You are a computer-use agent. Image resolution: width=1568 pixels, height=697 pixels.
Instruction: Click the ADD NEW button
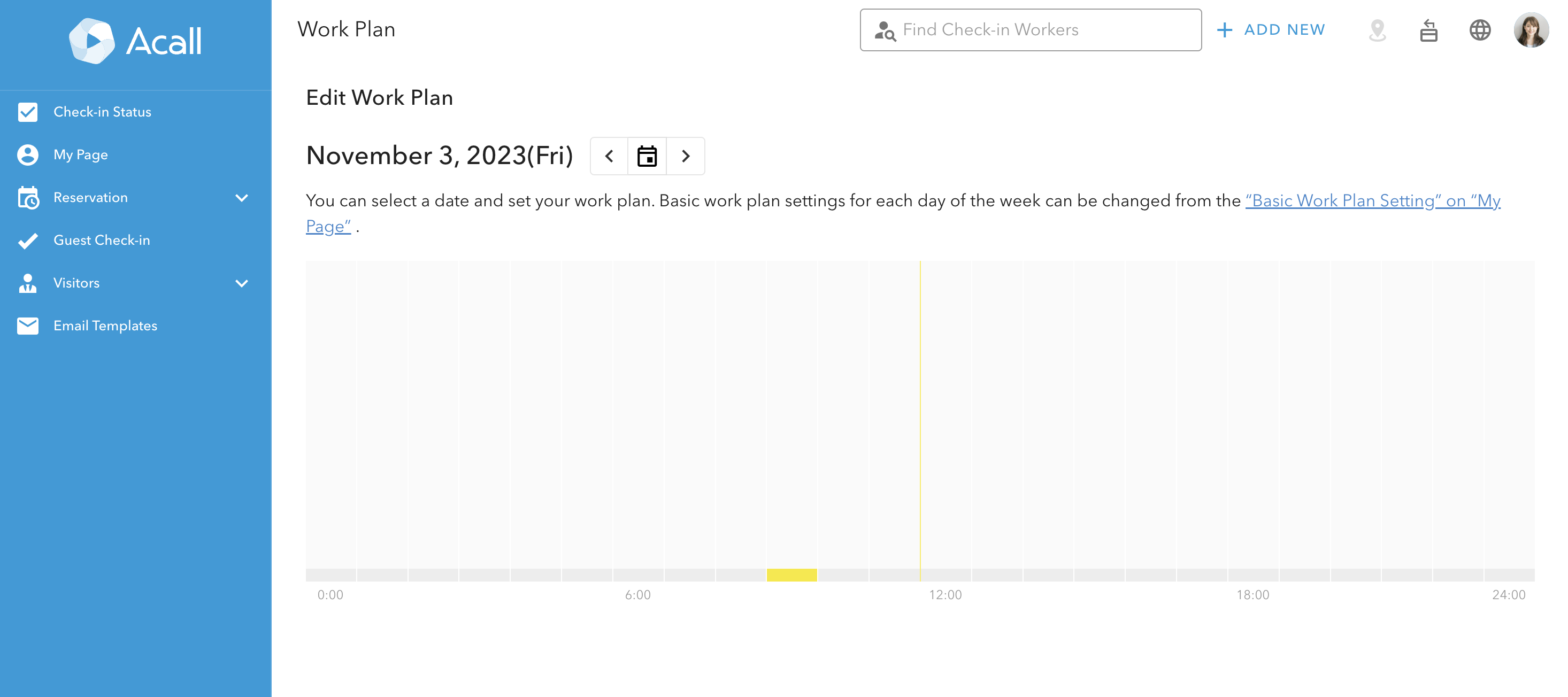point(1270,30)
